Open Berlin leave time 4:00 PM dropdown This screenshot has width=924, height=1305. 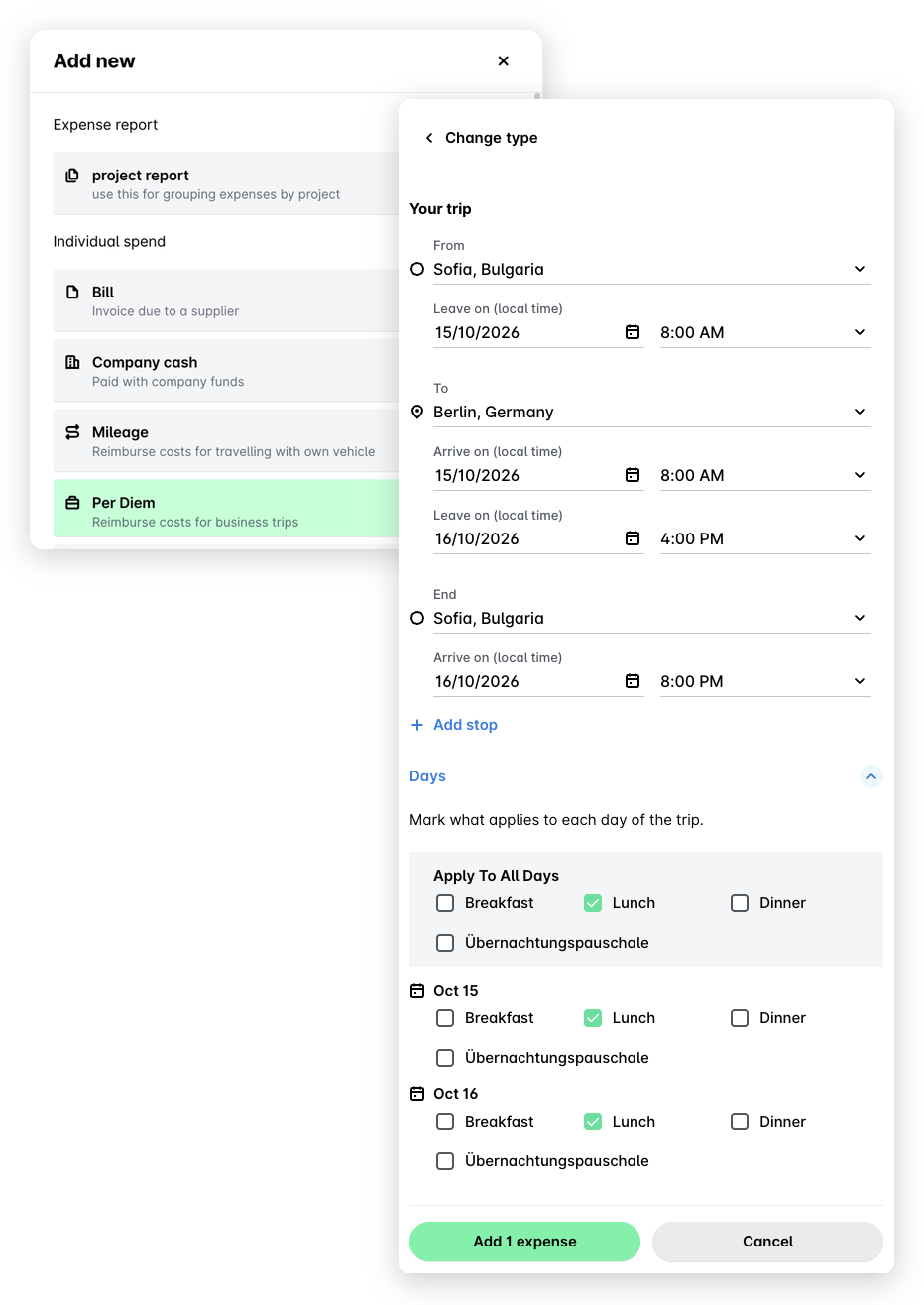pos(765,538)
